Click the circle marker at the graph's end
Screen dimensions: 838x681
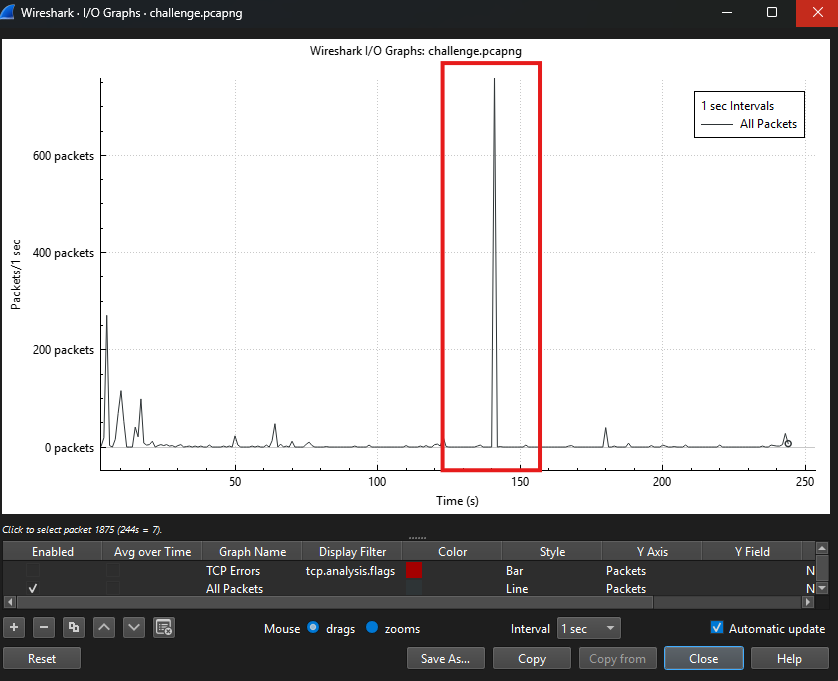pyautogui.click(x=788, y=443)
